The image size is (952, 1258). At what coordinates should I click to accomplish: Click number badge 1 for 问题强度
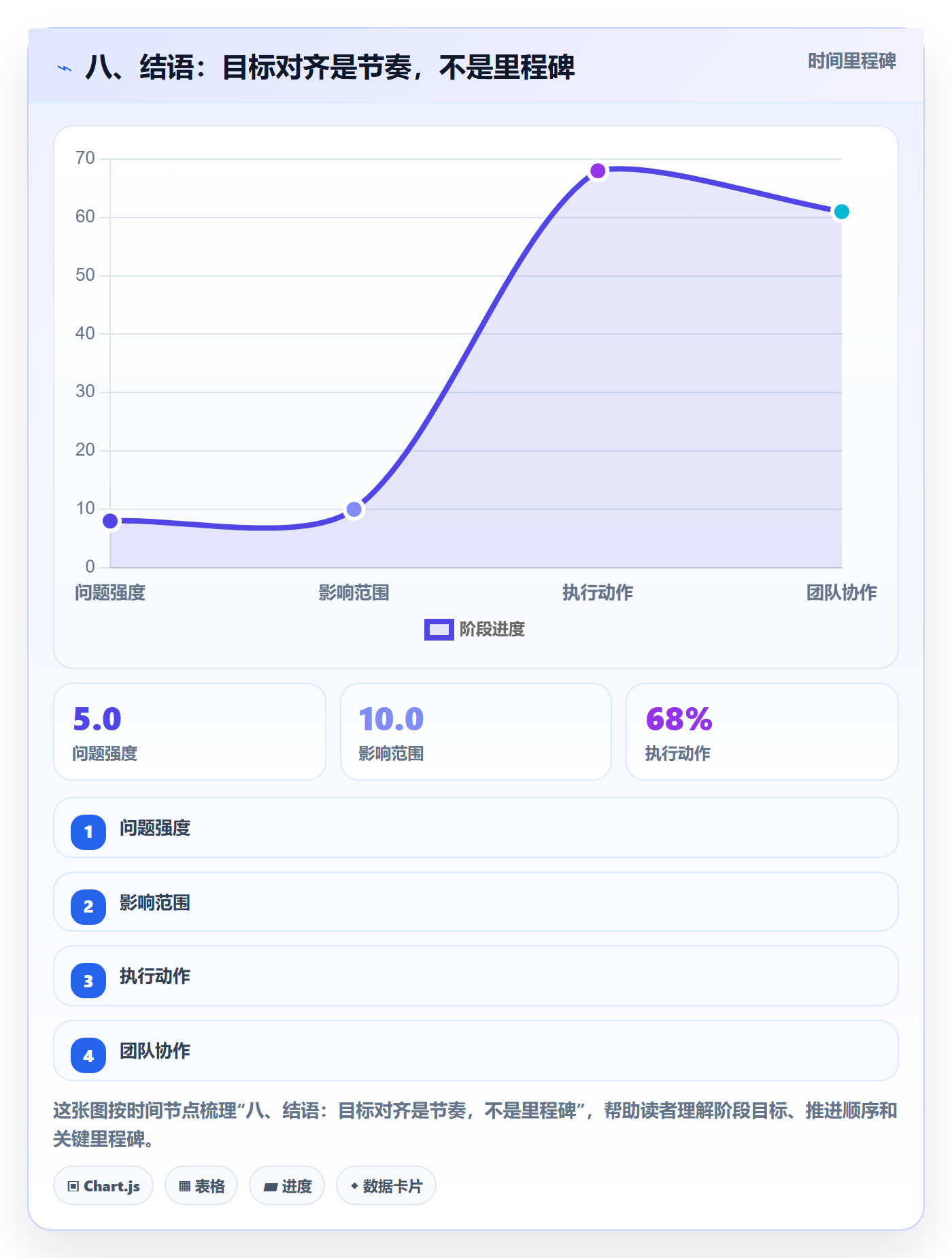88,832
